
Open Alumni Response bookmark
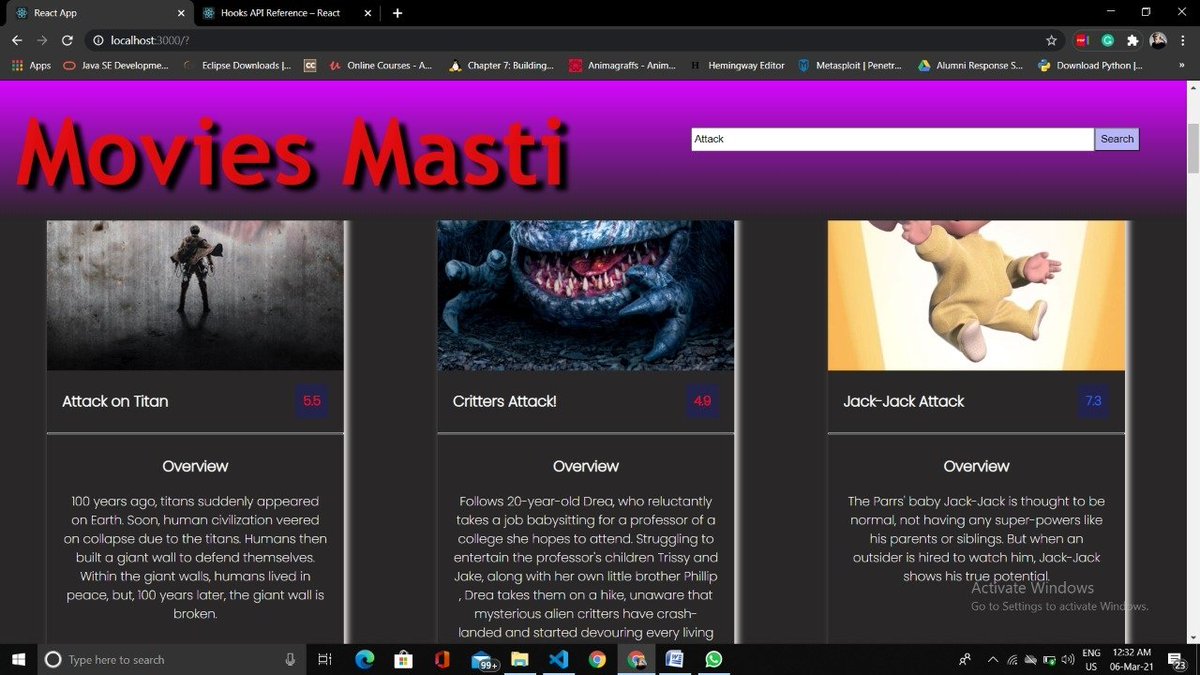pos(971,65)
